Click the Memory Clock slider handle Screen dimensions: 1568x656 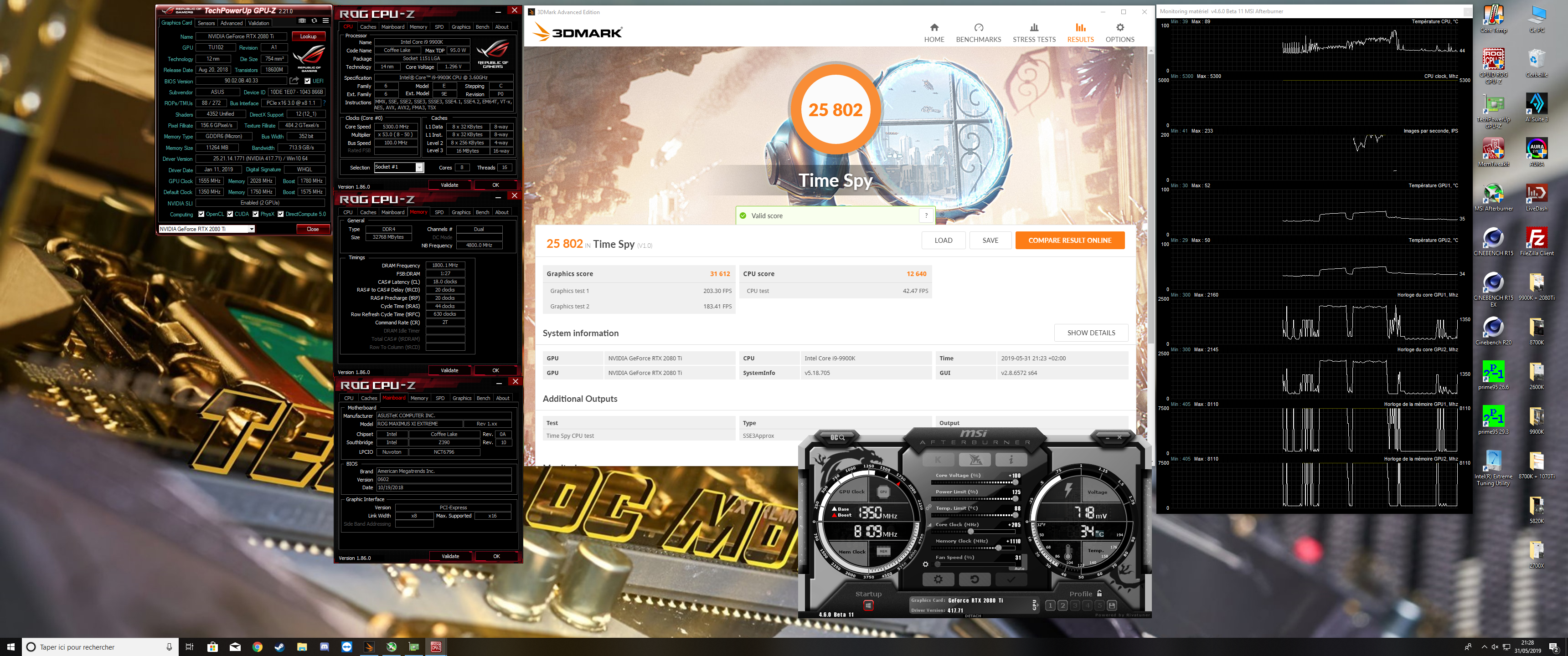[998, 548]
